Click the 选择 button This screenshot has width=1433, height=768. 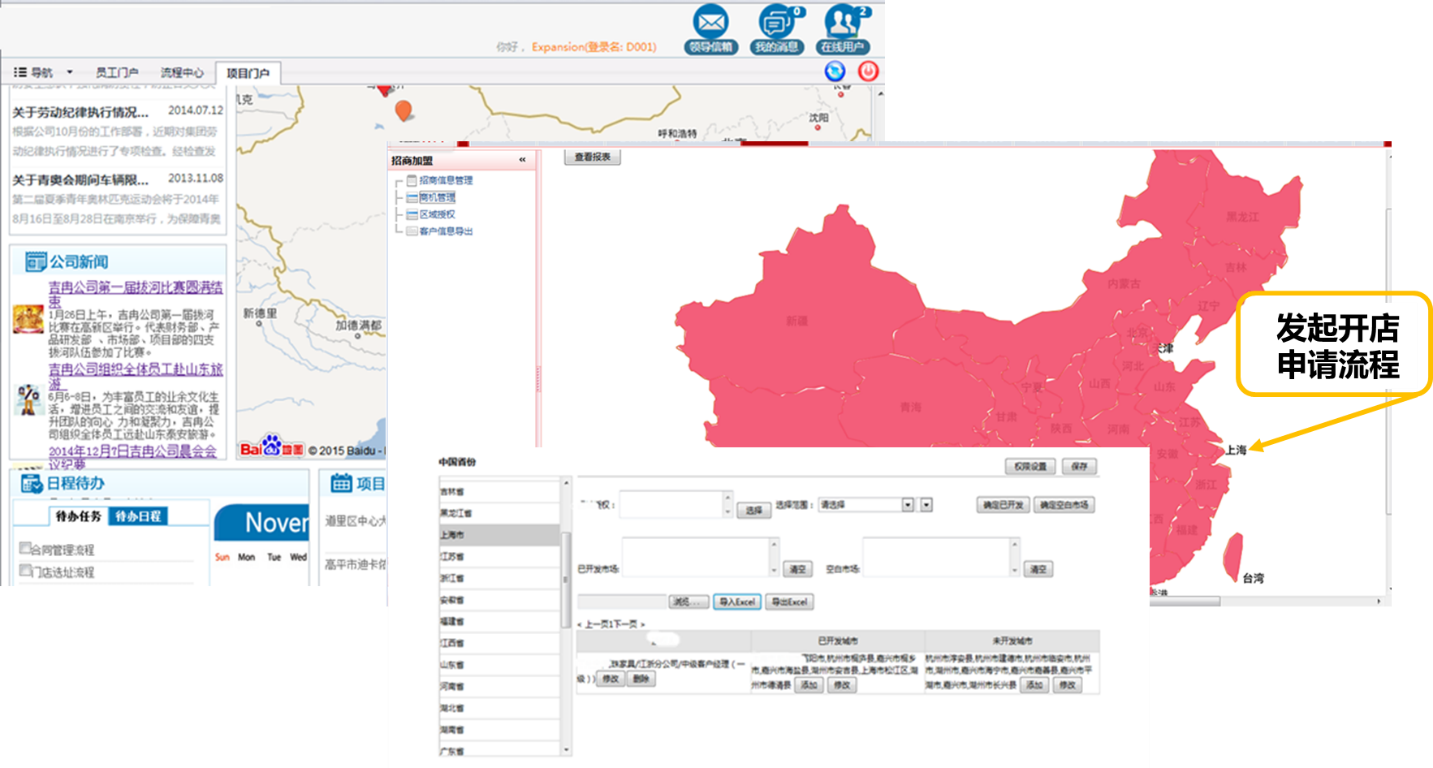pyautogui.click(x=754, y=510)
